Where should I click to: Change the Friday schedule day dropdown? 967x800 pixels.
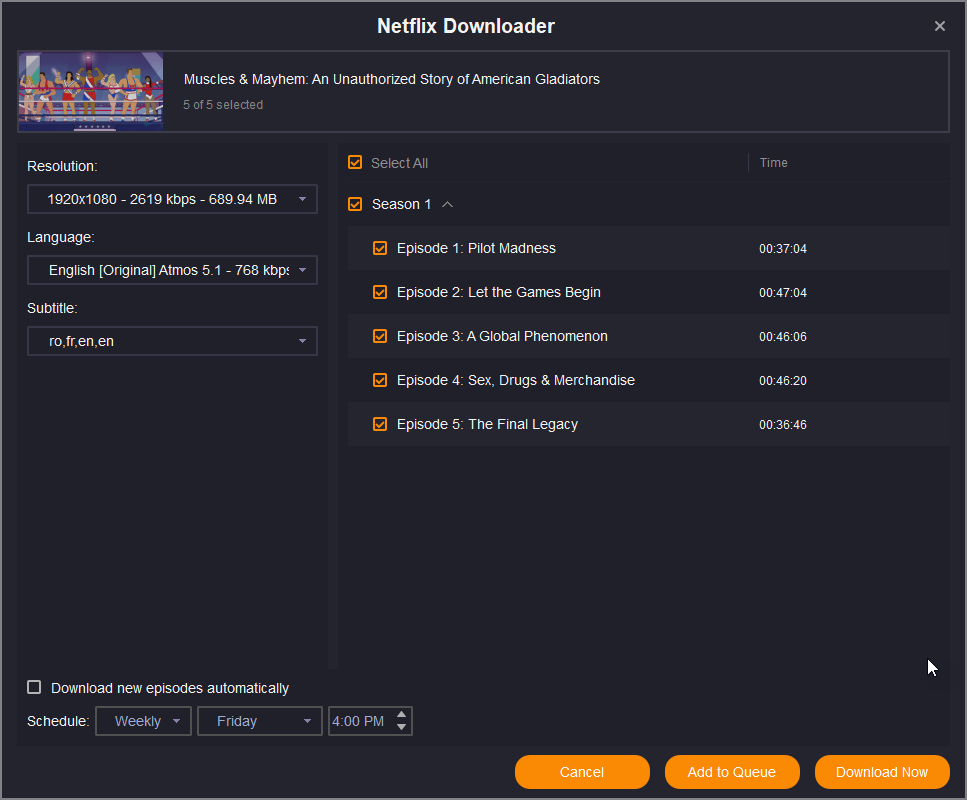(260, 721)
